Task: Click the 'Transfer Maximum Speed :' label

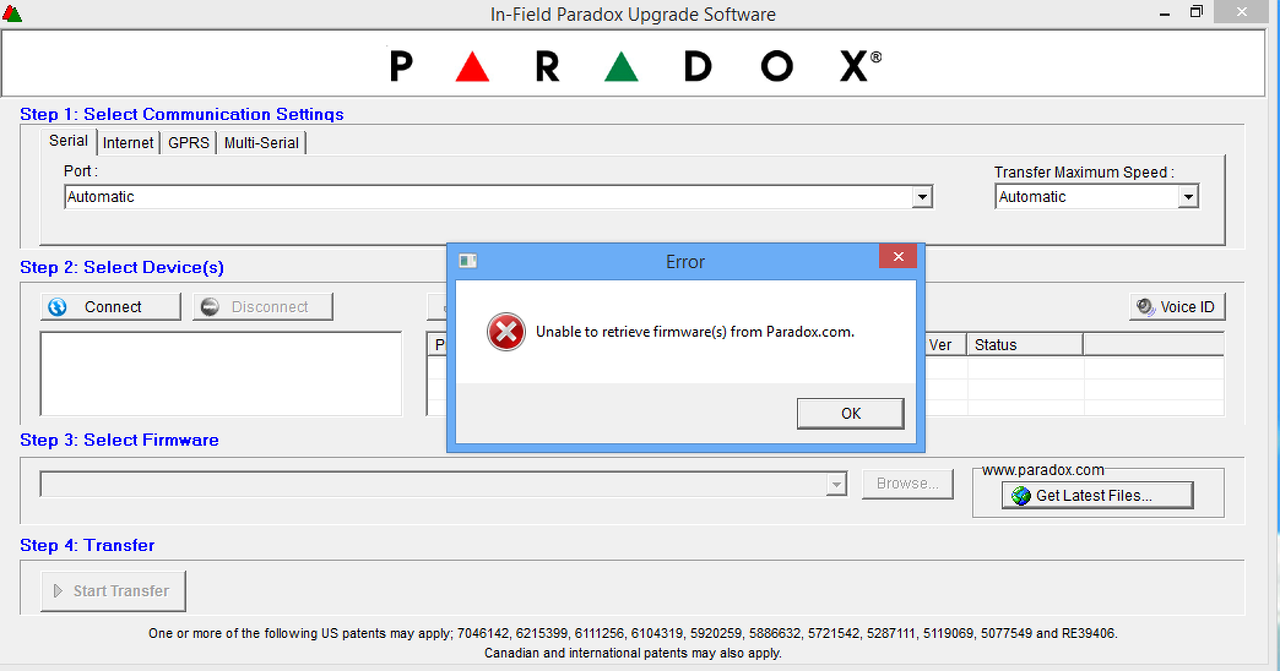Action: point(1084,172)
